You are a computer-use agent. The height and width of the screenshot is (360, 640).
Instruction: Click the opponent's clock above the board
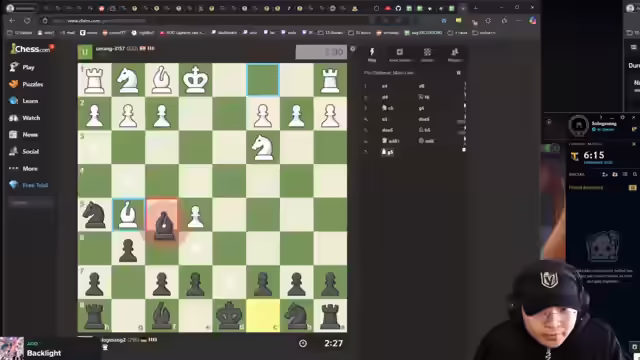click(321, 52)
